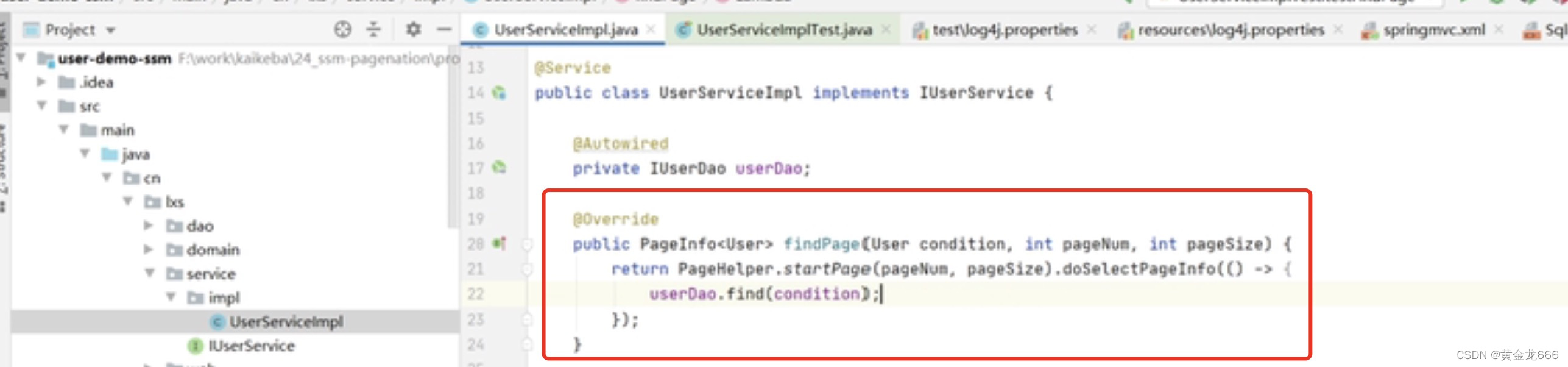This screenshot has height=367, width=1568.
Task: Fold the lambda block at line 21
Action: tap(528, 269)
